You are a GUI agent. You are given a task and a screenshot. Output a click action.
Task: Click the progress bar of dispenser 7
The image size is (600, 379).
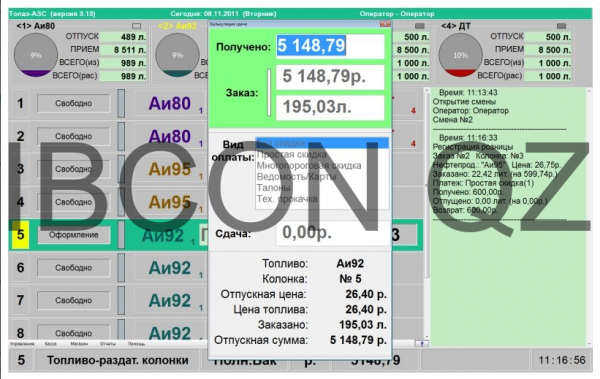point(121,301)
